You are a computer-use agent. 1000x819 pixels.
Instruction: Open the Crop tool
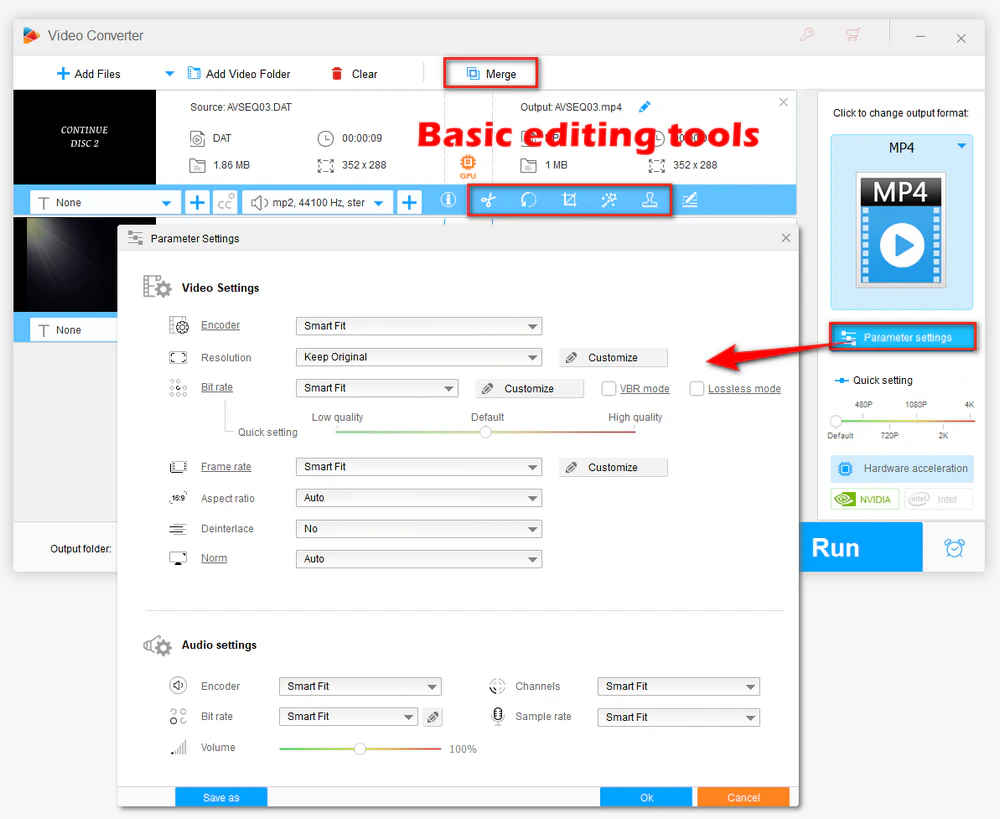point(569,201)
